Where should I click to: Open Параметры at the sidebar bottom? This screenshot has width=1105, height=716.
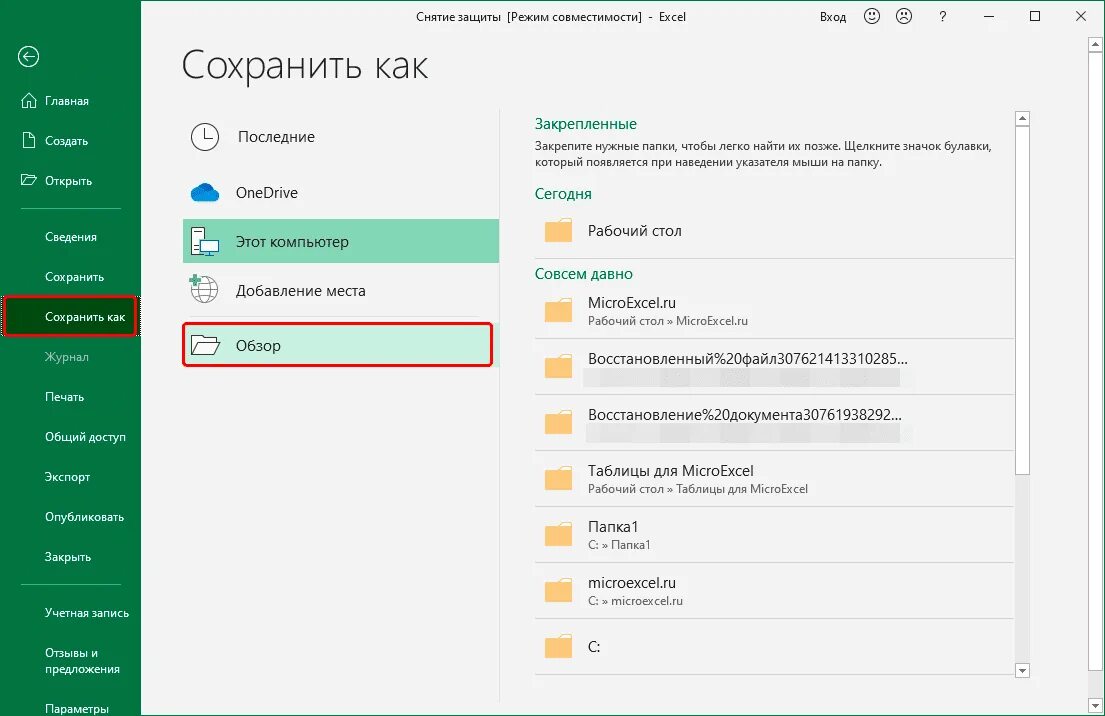point(77,708)
